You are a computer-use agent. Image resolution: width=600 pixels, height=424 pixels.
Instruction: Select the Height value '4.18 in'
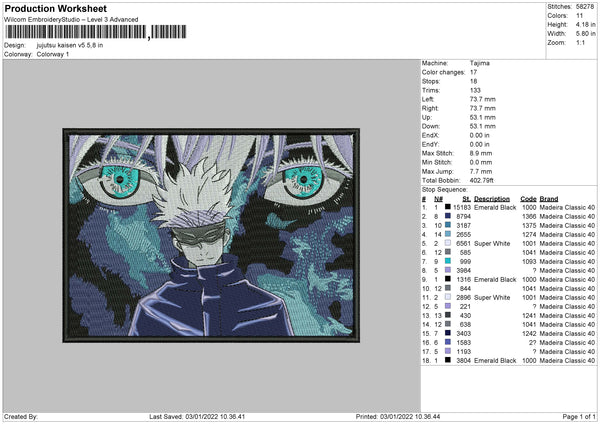click(585, 24)
